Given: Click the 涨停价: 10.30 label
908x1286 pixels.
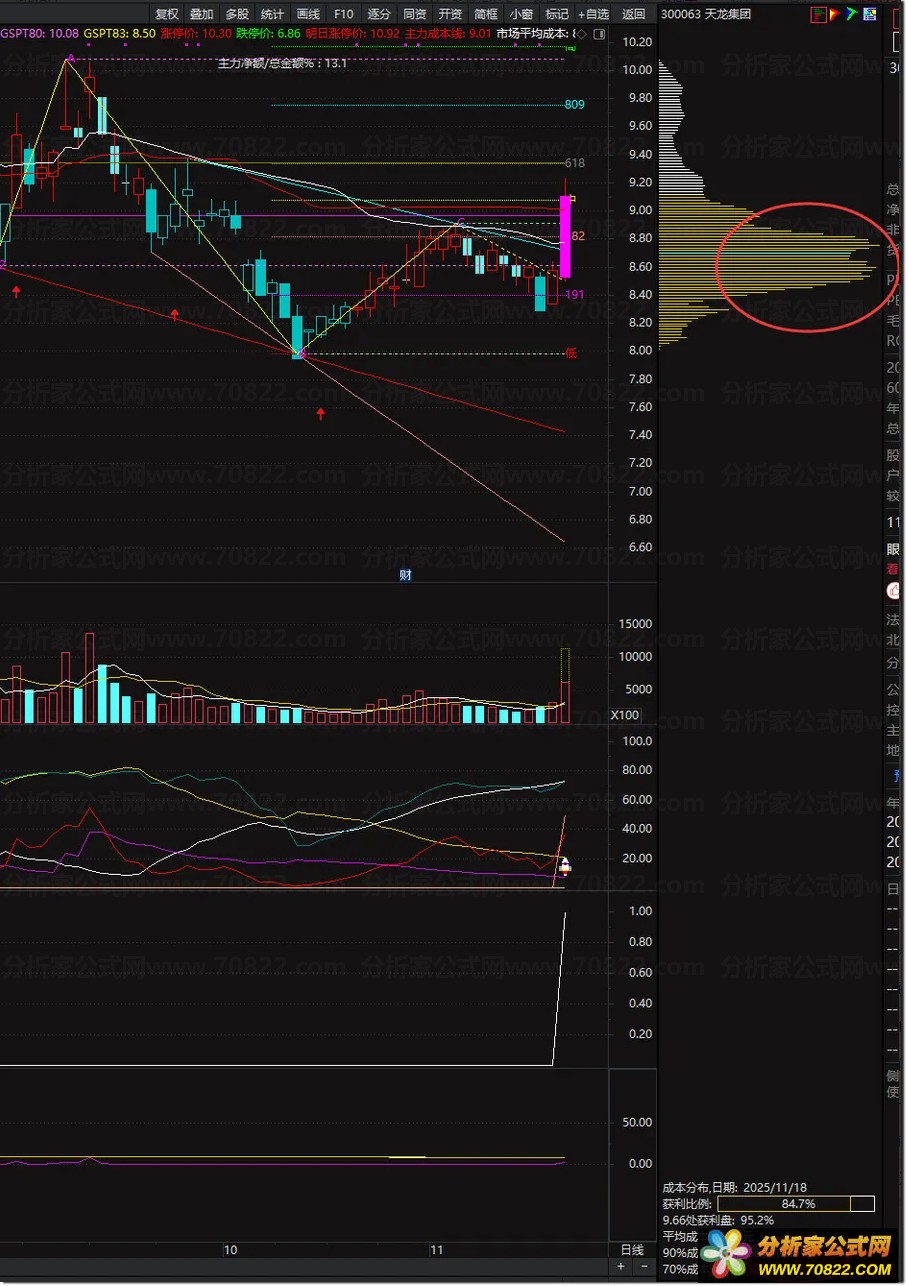Looking at the screenshot, I should [196, 33].
